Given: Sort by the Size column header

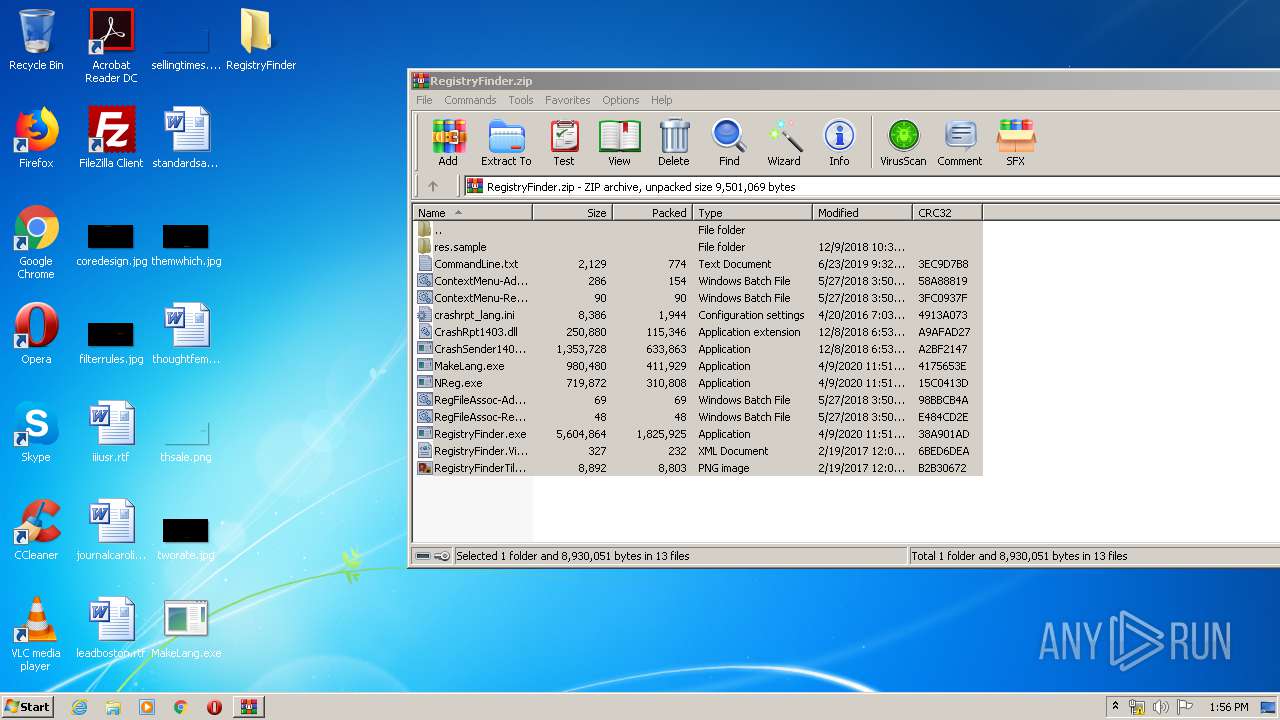Looking at the screenshot, I should coord(572,213).
